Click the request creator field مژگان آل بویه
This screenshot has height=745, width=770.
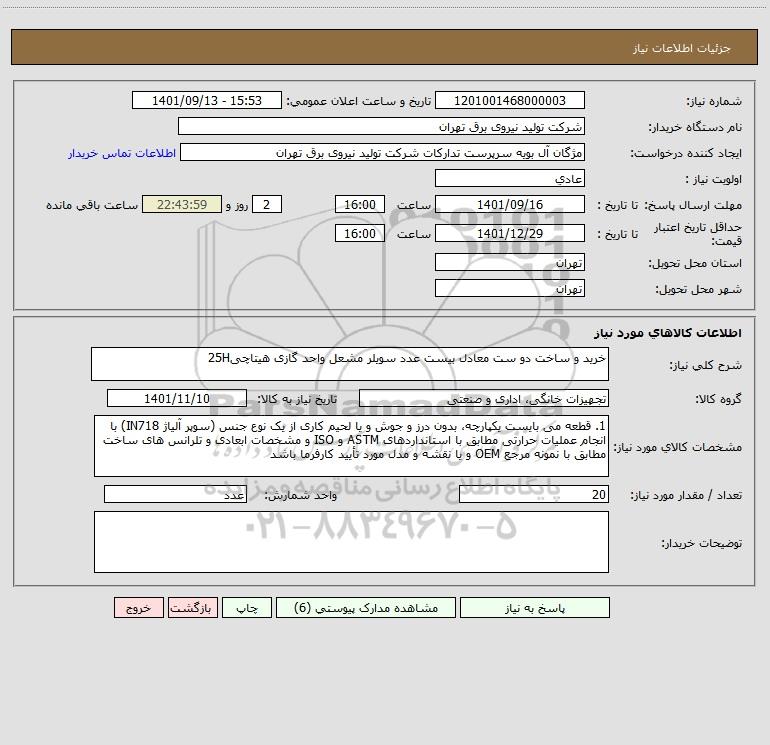pos(383,152)
